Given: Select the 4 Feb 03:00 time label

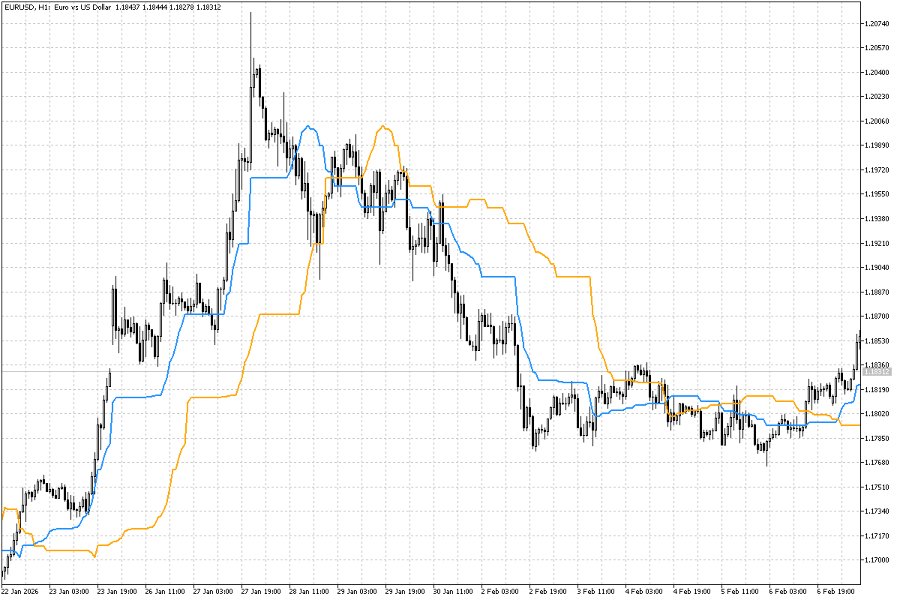Looking at the screenshot, I should [643, 591].
